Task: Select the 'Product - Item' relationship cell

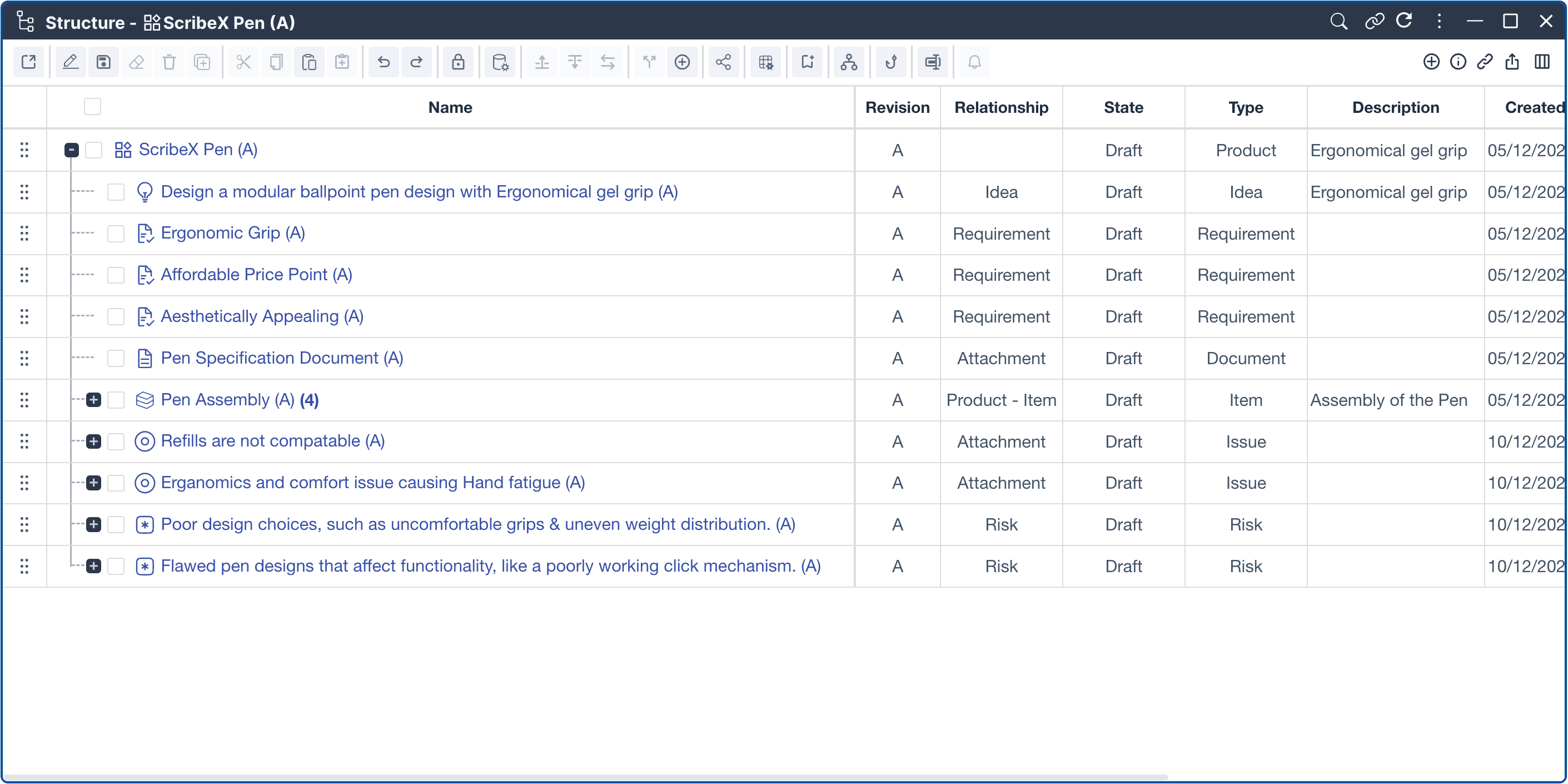Action: (x=1001, y=400)
